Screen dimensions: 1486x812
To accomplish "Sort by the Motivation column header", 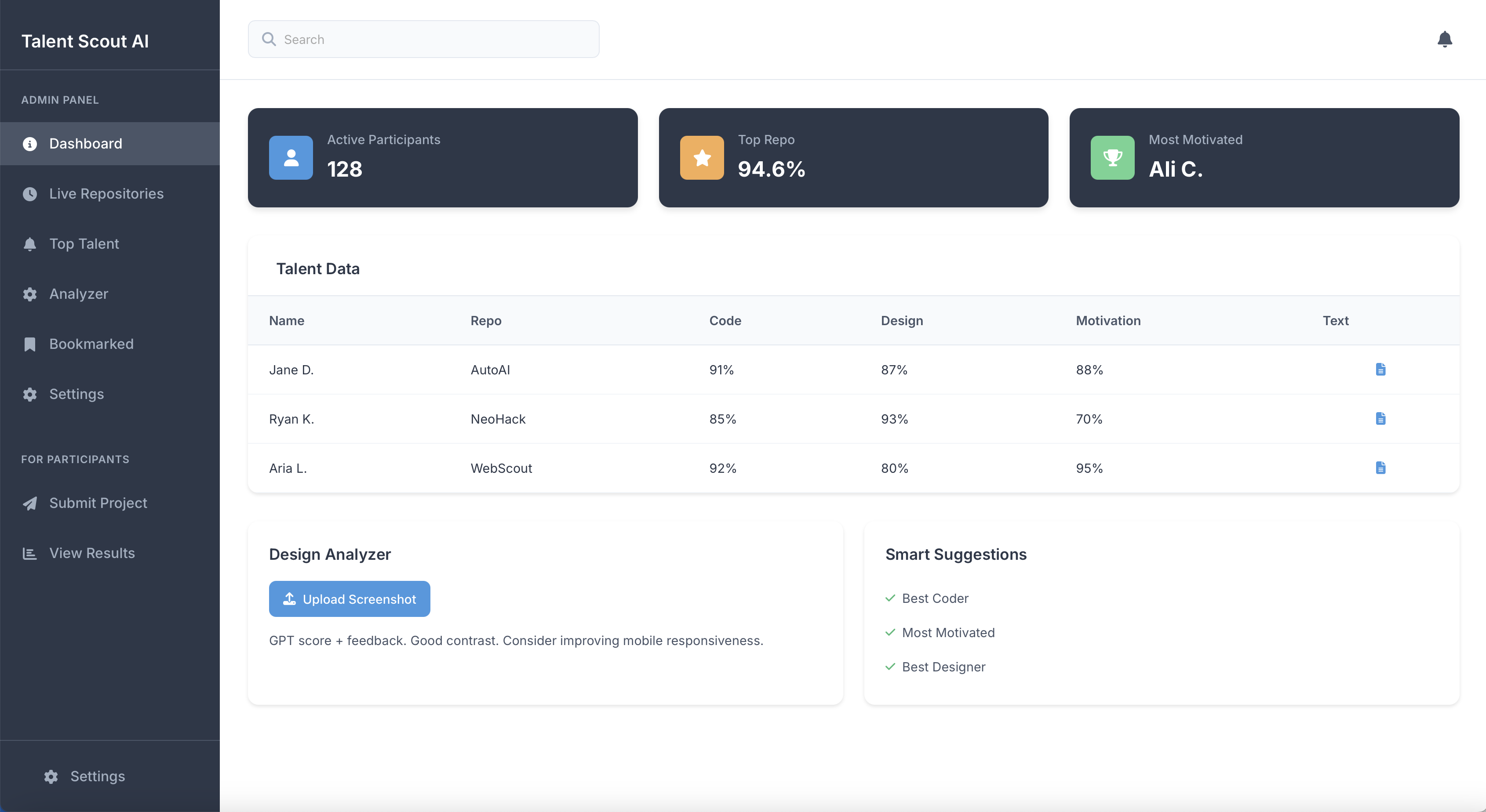I will click(x=1107, y=321).
